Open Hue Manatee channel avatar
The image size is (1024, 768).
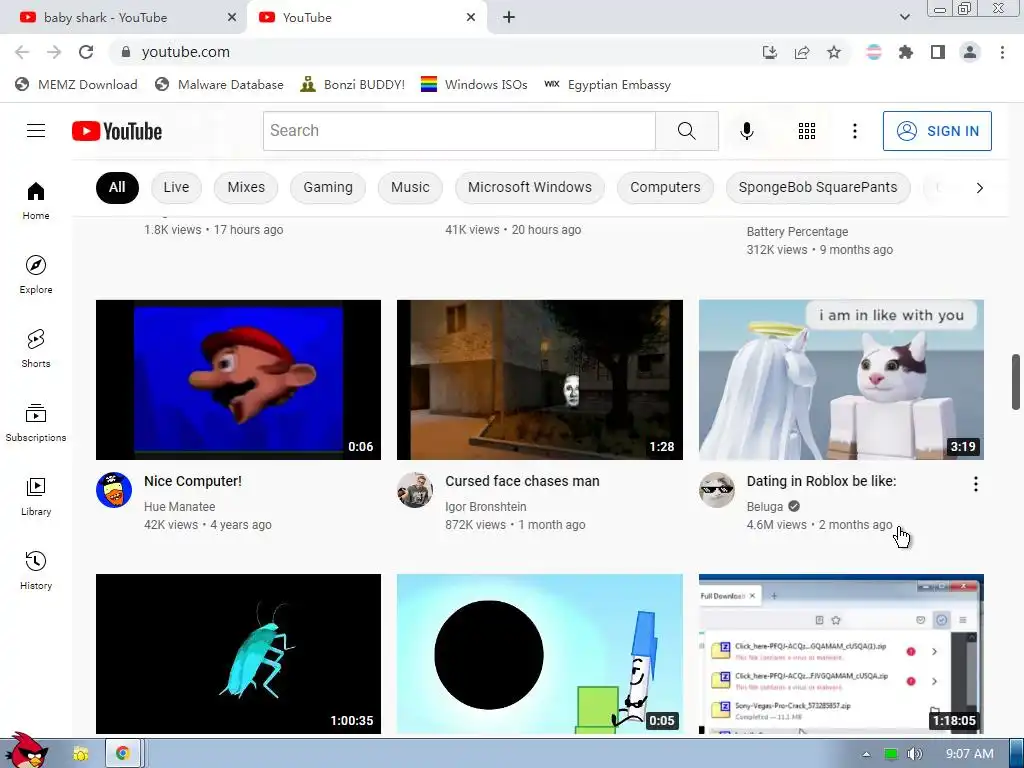click(114, 490)
